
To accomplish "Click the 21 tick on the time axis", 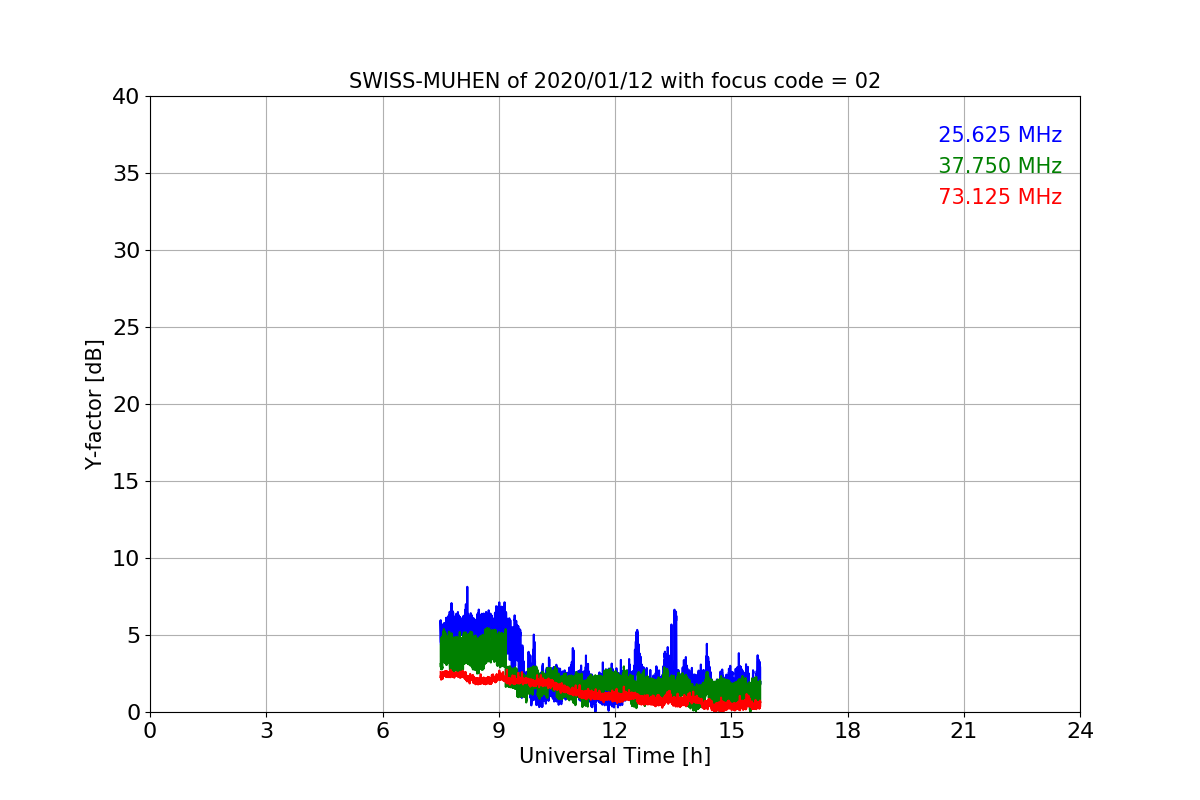I will pyautogui.click(x=964, y=731).
